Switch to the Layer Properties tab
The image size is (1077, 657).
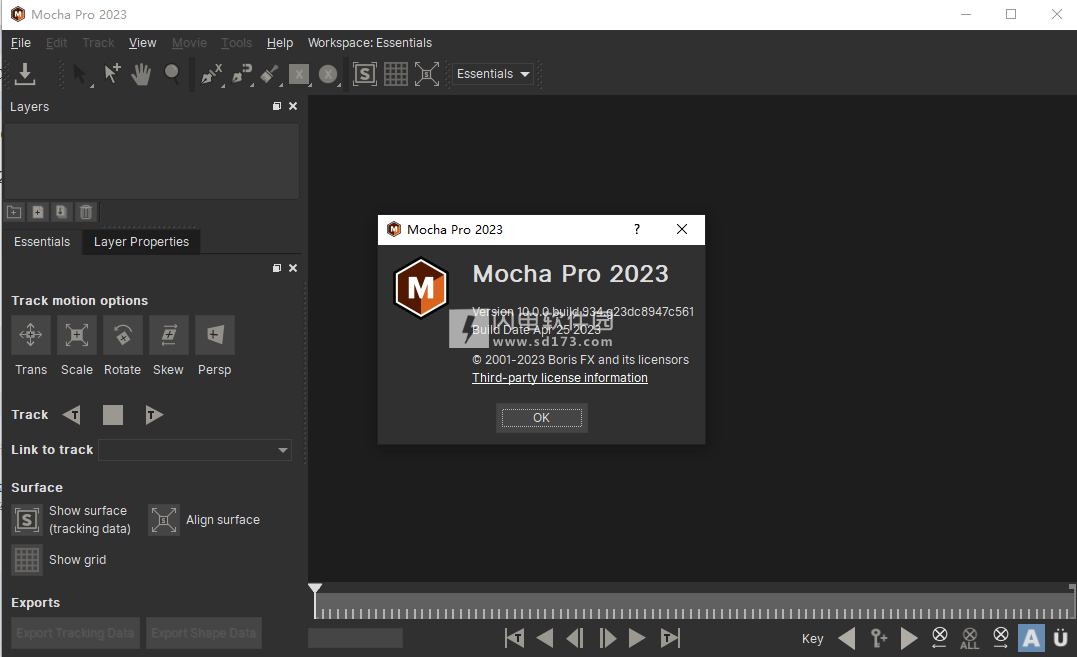pyautogui.click(x=141, y=242)
